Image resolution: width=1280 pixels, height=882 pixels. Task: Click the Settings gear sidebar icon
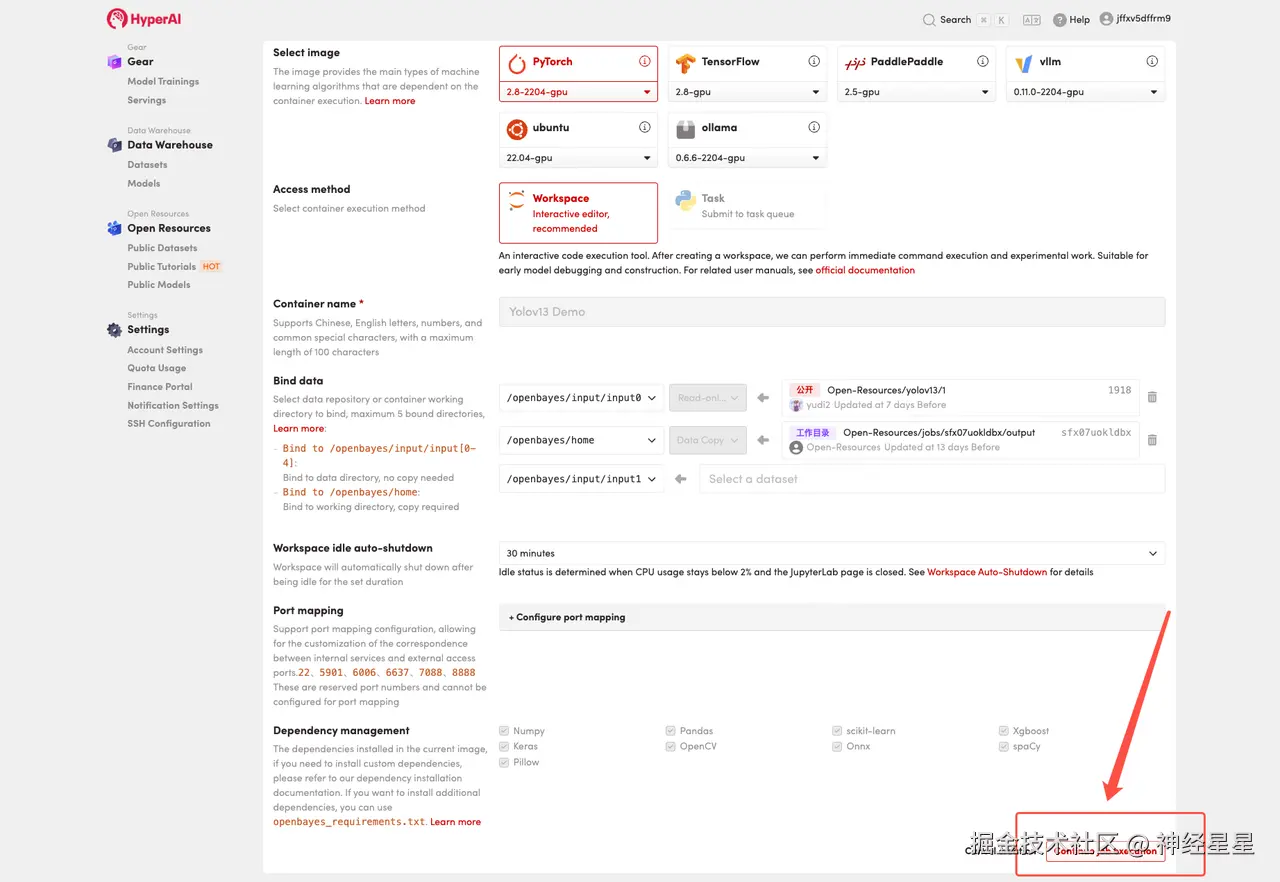point(114,330)
